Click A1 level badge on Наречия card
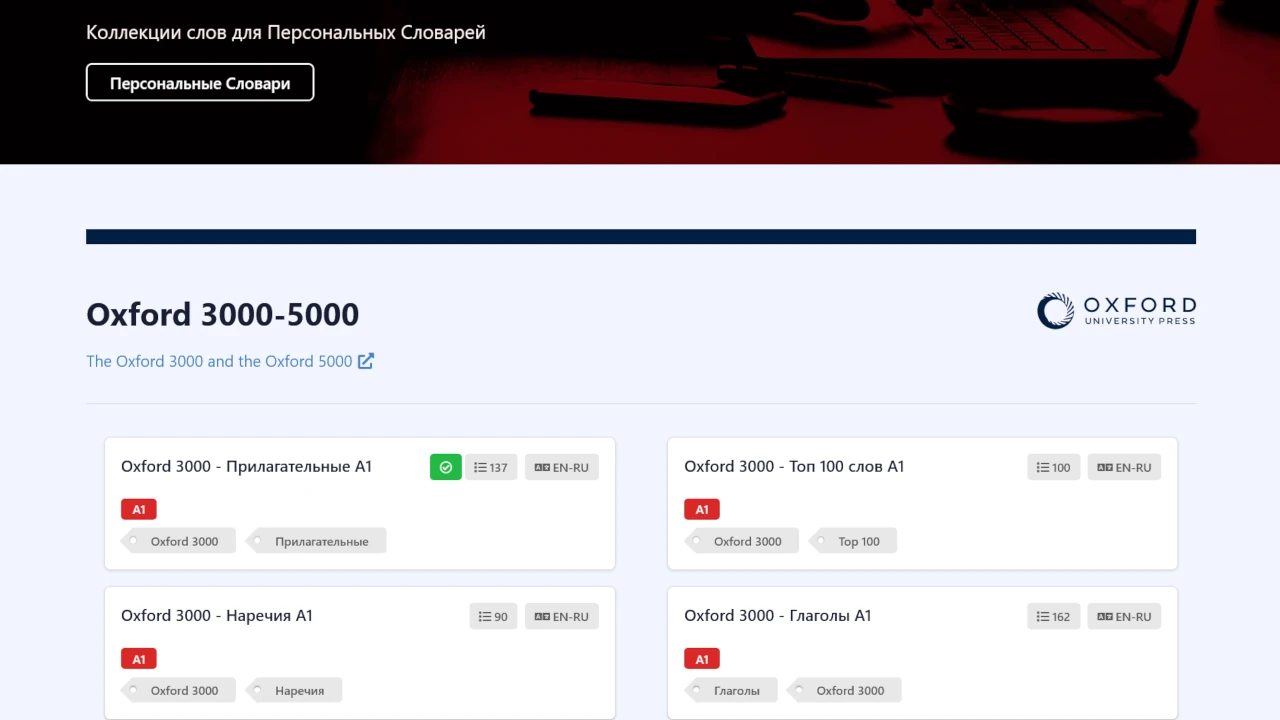Image resolution: width=1280 pixels, height=720 pixels. (139, 659)
